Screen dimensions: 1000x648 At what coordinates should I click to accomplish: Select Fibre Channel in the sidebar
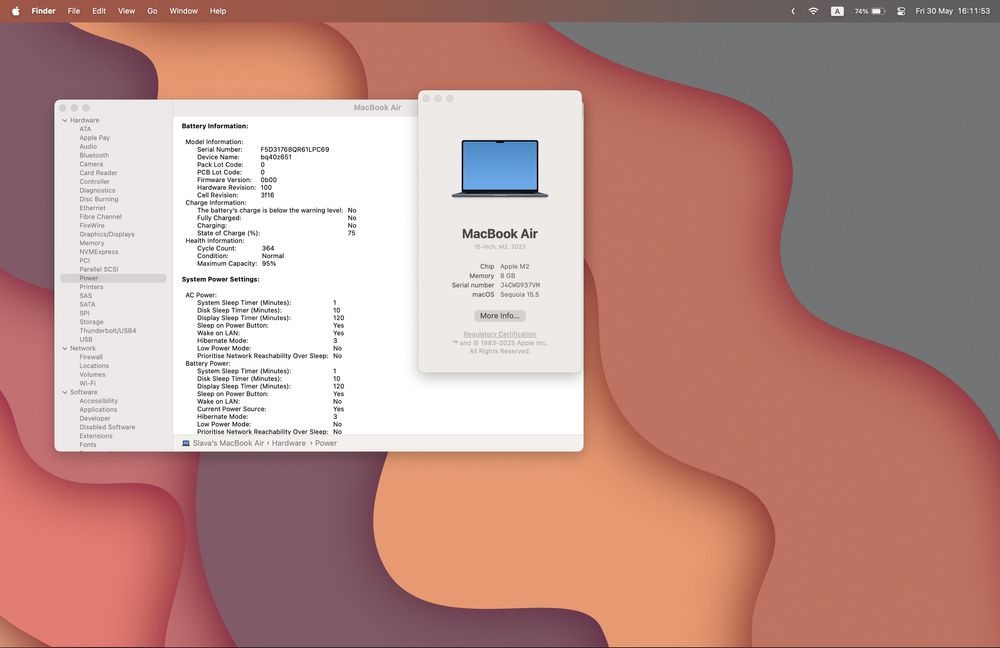pos(100,217)
